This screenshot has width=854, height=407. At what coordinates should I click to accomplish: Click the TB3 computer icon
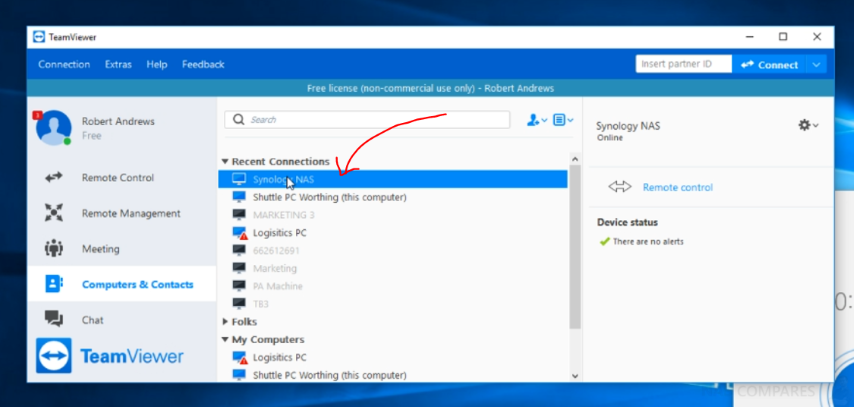click(x=239, y=303)
